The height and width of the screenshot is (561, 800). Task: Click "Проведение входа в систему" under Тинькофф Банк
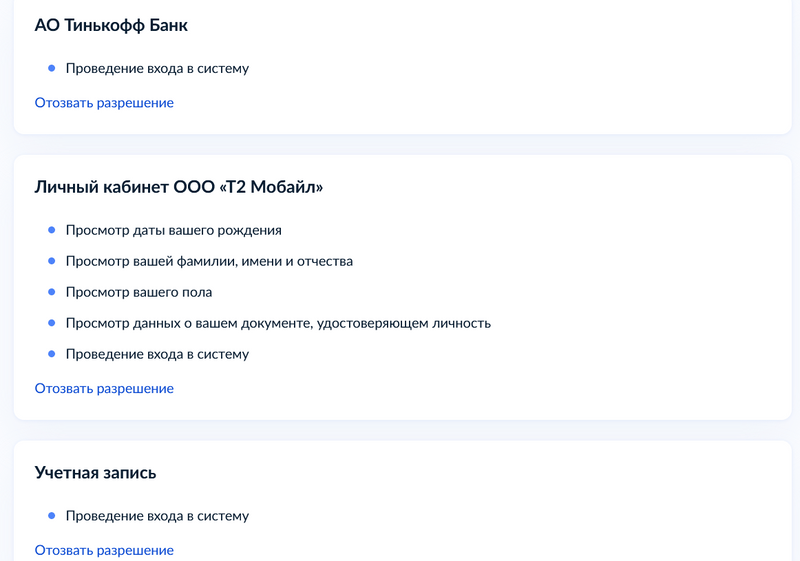(x=157, y=69)
